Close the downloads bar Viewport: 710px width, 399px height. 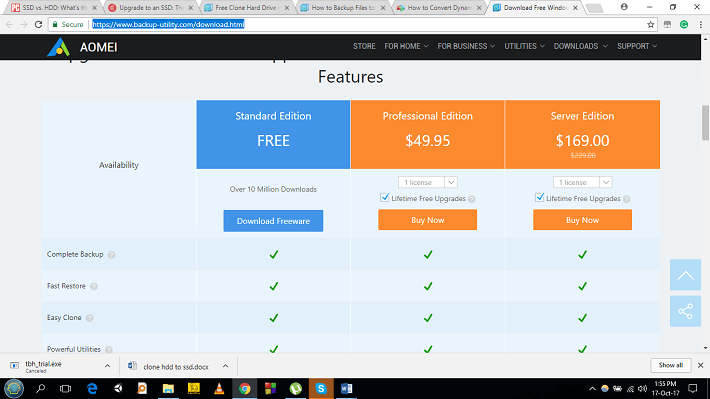[x=700, y=365]
